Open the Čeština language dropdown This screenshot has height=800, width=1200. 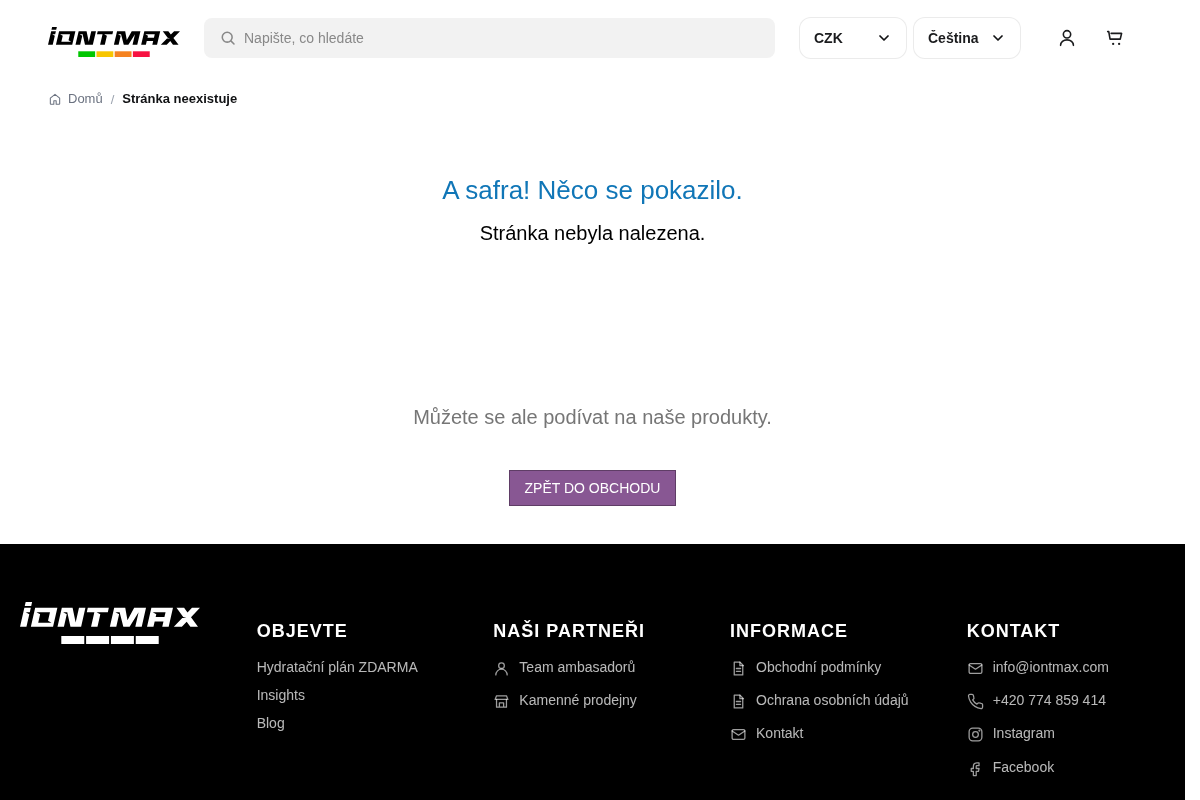click(966, 38)
